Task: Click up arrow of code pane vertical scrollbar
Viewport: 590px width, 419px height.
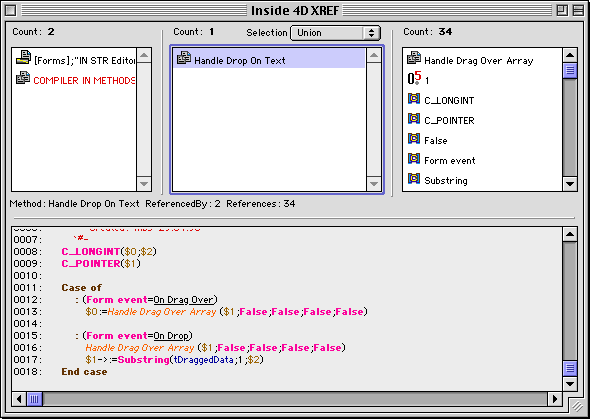Action: pyautogui.click(x=570, y=234)
